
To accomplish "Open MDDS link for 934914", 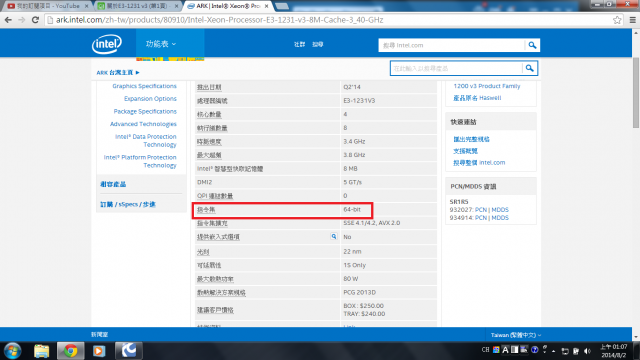I will click(500, 218).
